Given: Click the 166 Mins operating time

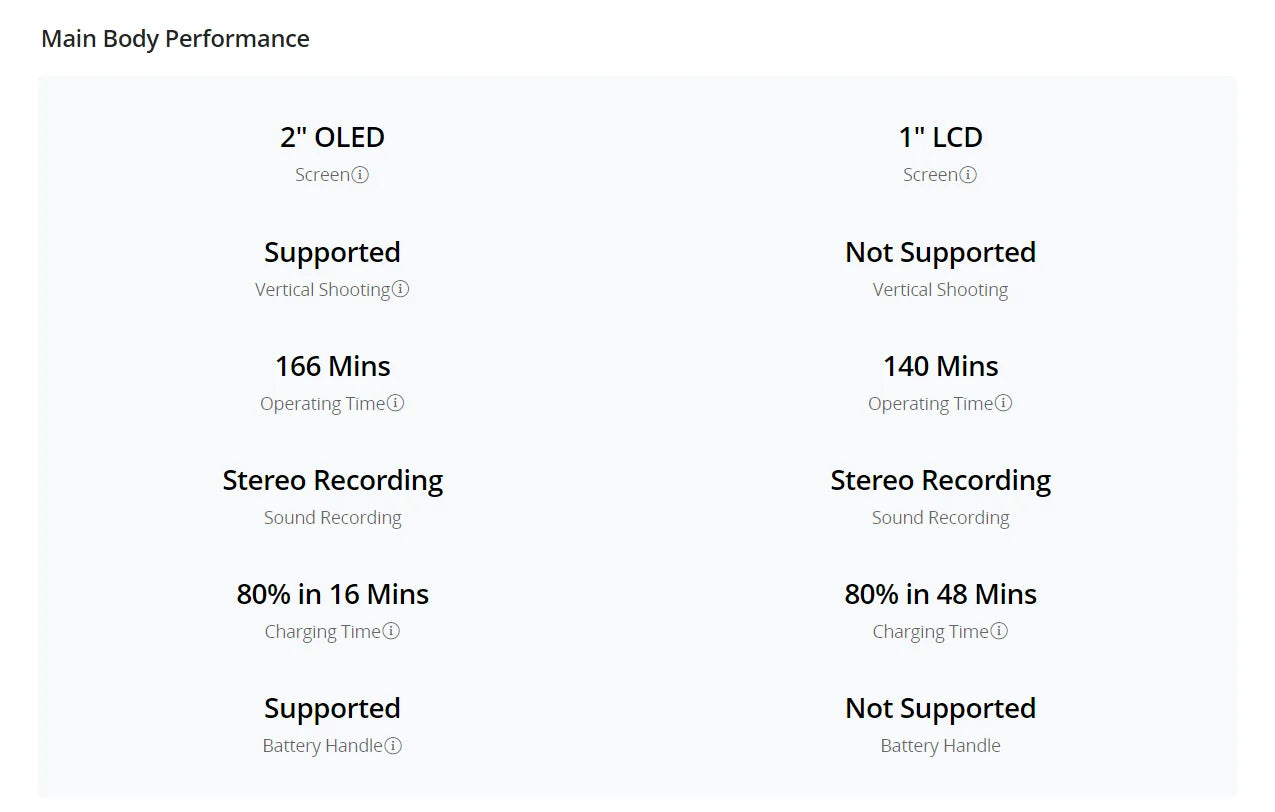Looking at the screenshot, I should (x=332, y=366).
